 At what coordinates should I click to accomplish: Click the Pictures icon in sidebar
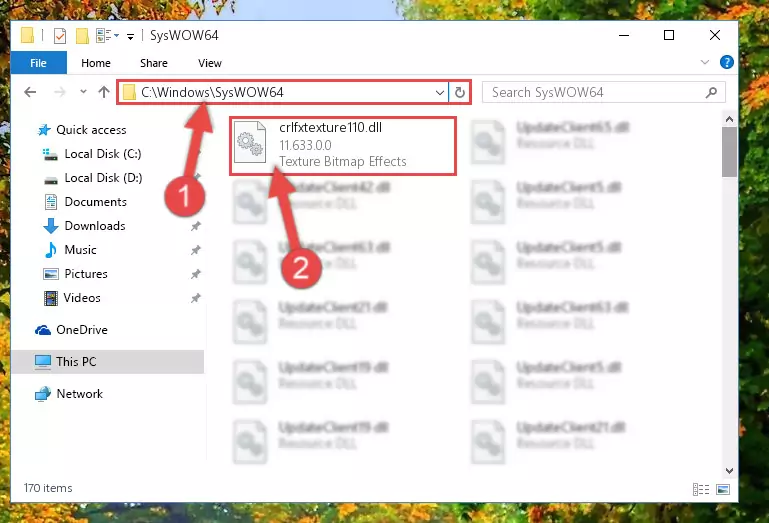click(x=51, y=274)
